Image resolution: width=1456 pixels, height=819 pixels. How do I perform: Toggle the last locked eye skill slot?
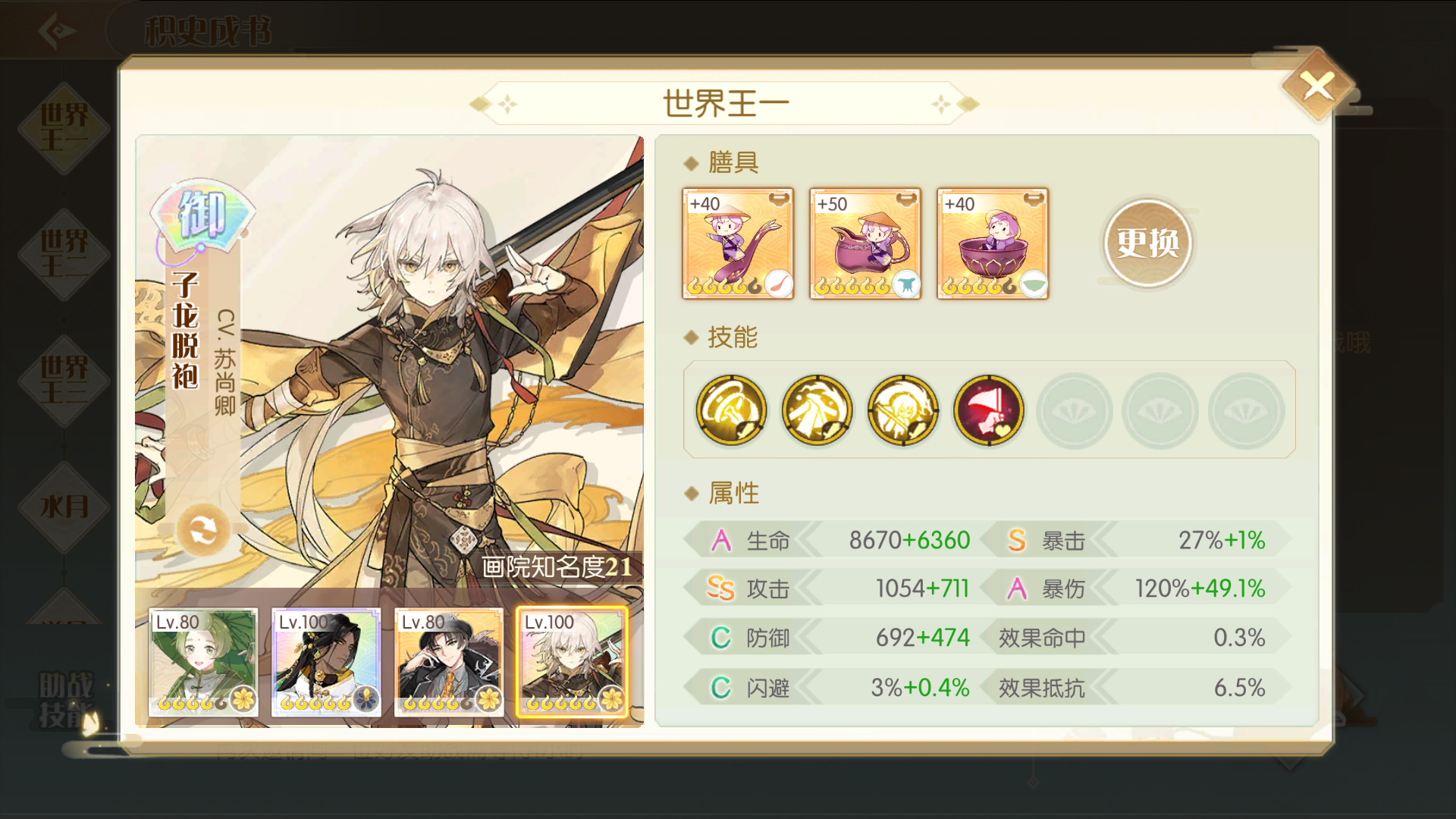1246,411
